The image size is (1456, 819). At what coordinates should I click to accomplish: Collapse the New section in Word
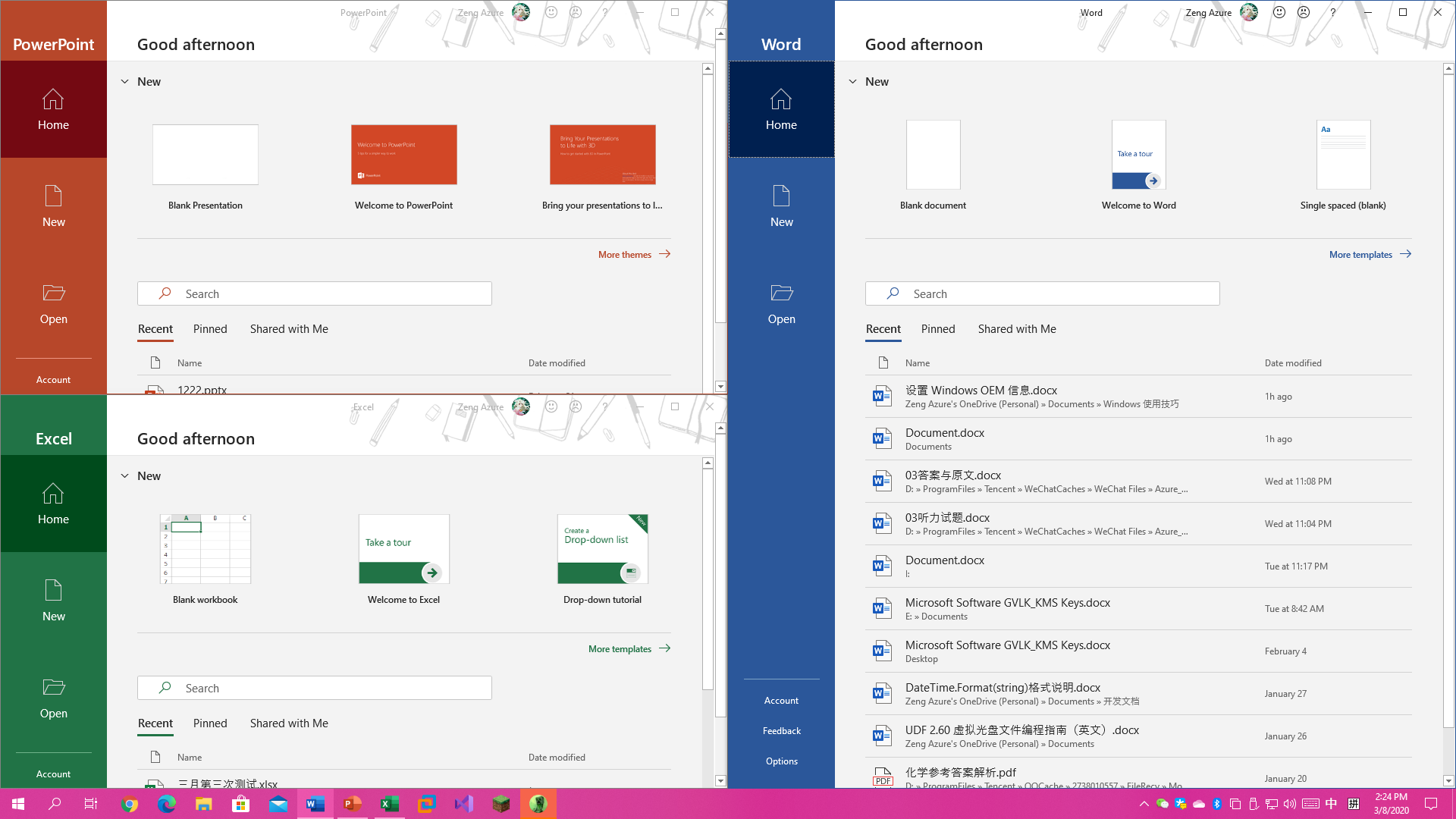point(853,82)
